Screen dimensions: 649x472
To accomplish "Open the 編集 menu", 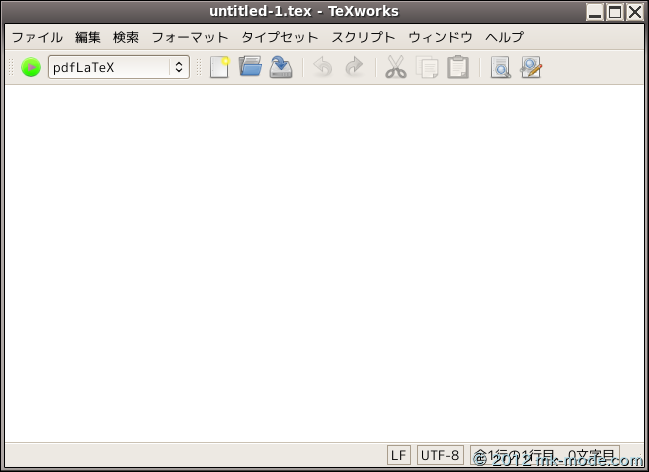I will [88, 37].
